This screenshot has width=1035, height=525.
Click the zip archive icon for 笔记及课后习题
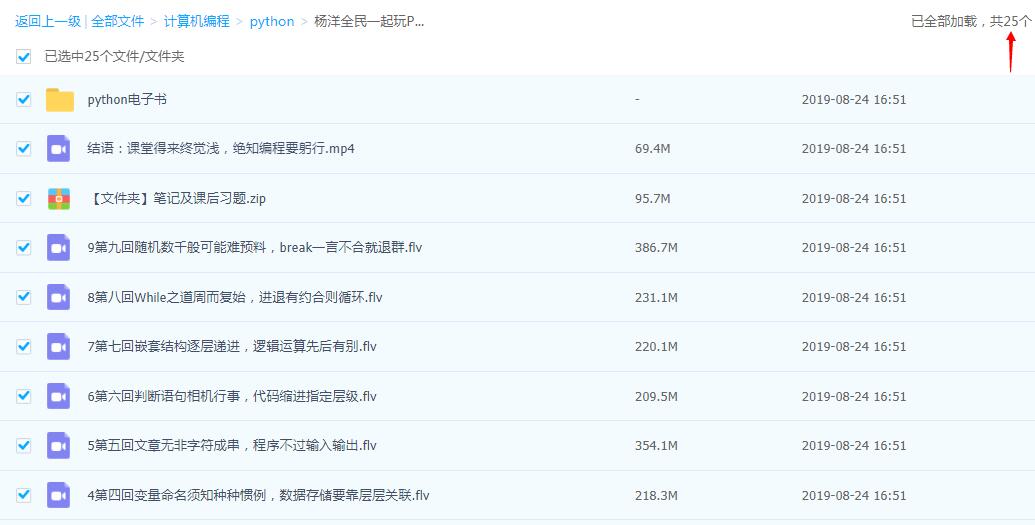coord(59,198)
